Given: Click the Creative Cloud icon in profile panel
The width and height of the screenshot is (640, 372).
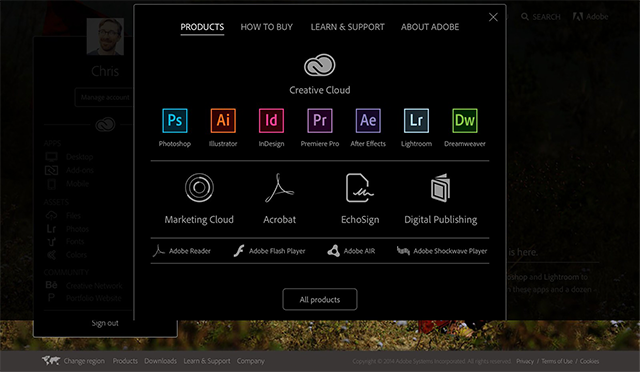Looking at the screenshot, I should pos(105,125).
